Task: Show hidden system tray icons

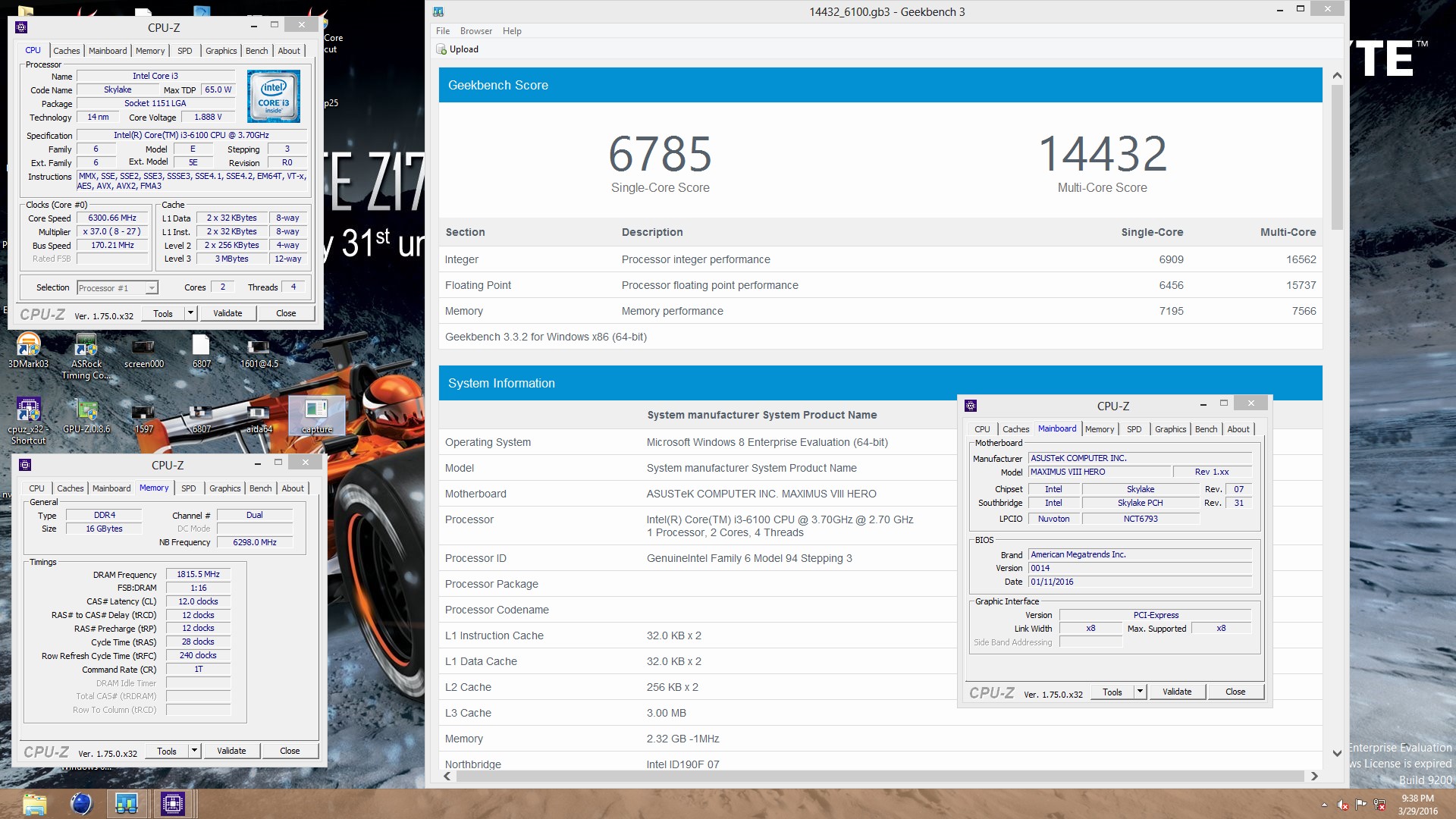Action: click(x=1324, y=805)
